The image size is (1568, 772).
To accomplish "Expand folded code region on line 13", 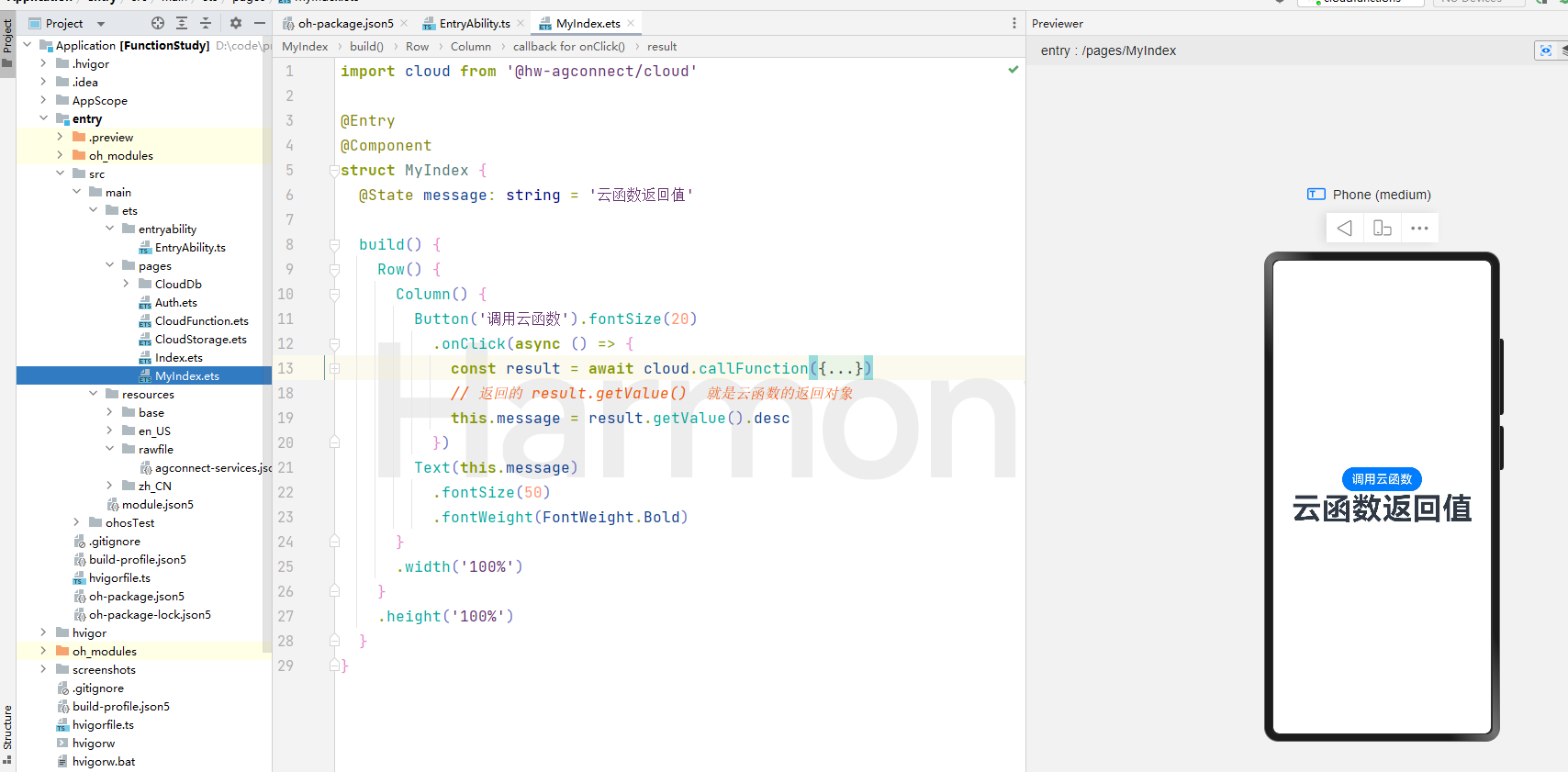I will [335, 368].
